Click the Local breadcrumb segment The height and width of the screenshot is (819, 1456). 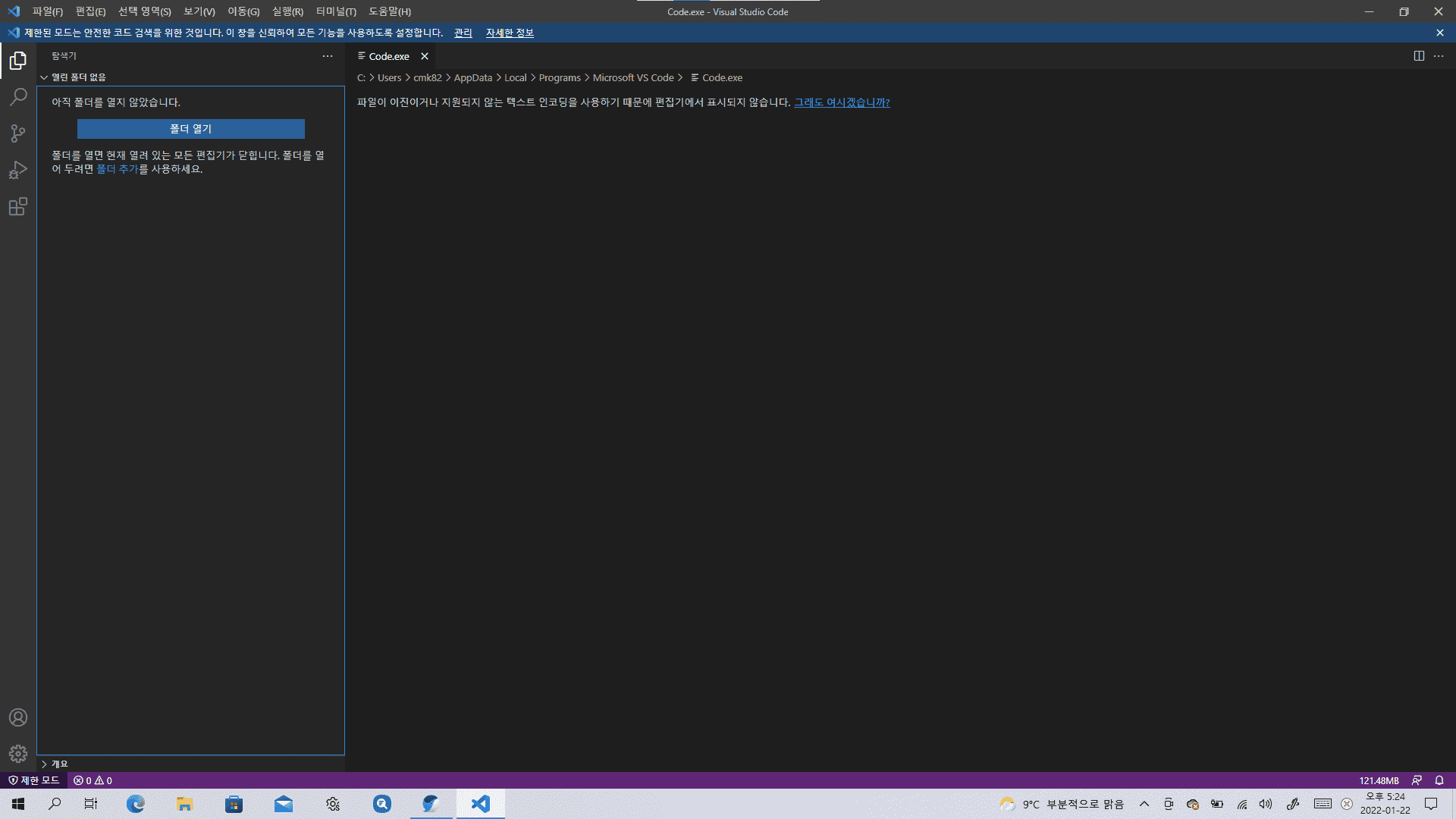(x=515, y=77)
